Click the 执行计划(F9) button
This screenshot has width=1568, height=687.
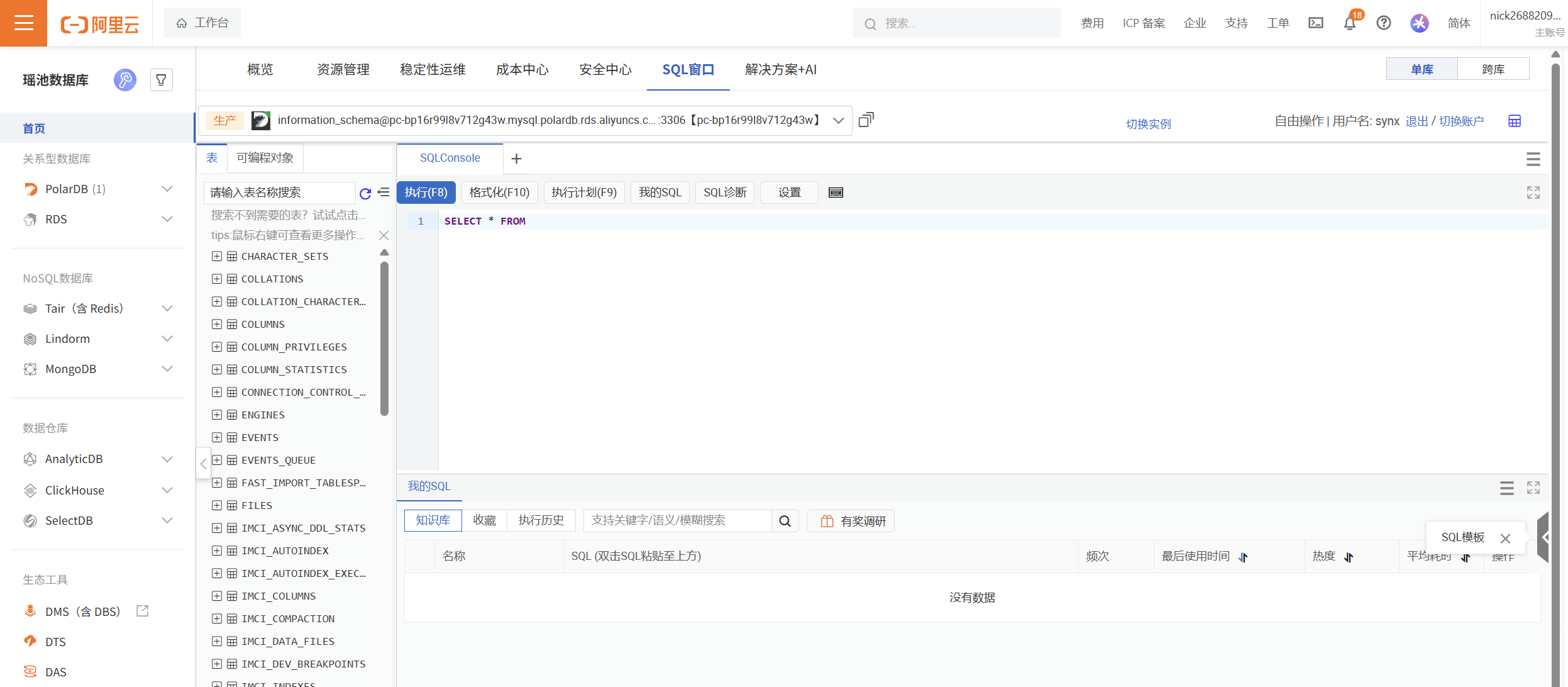coord(584,193)
